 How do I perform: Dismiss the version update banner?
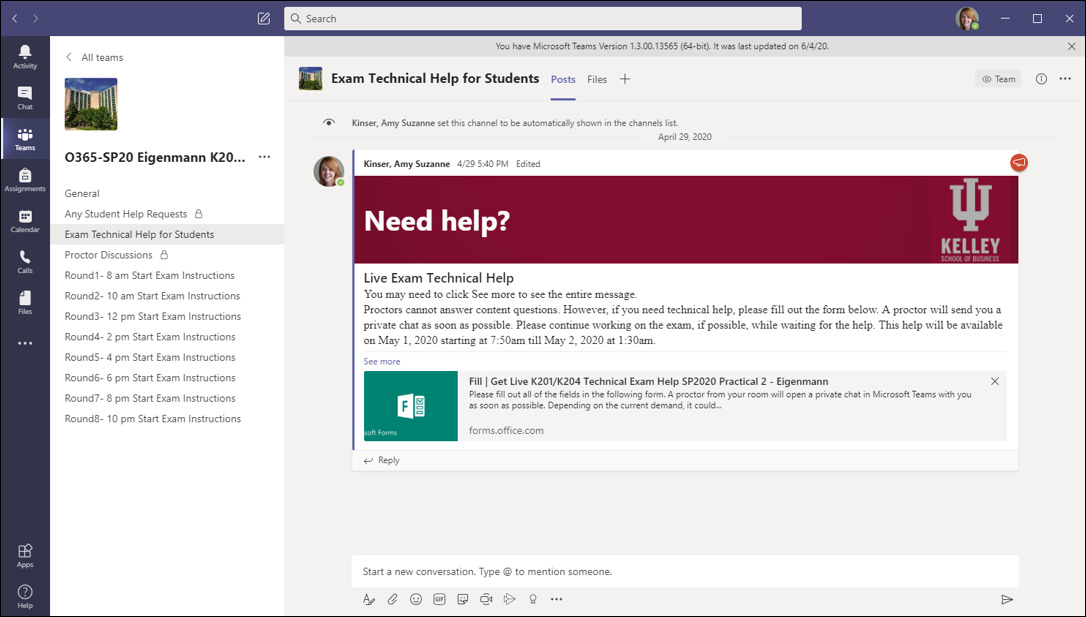tap(1071, 46)
